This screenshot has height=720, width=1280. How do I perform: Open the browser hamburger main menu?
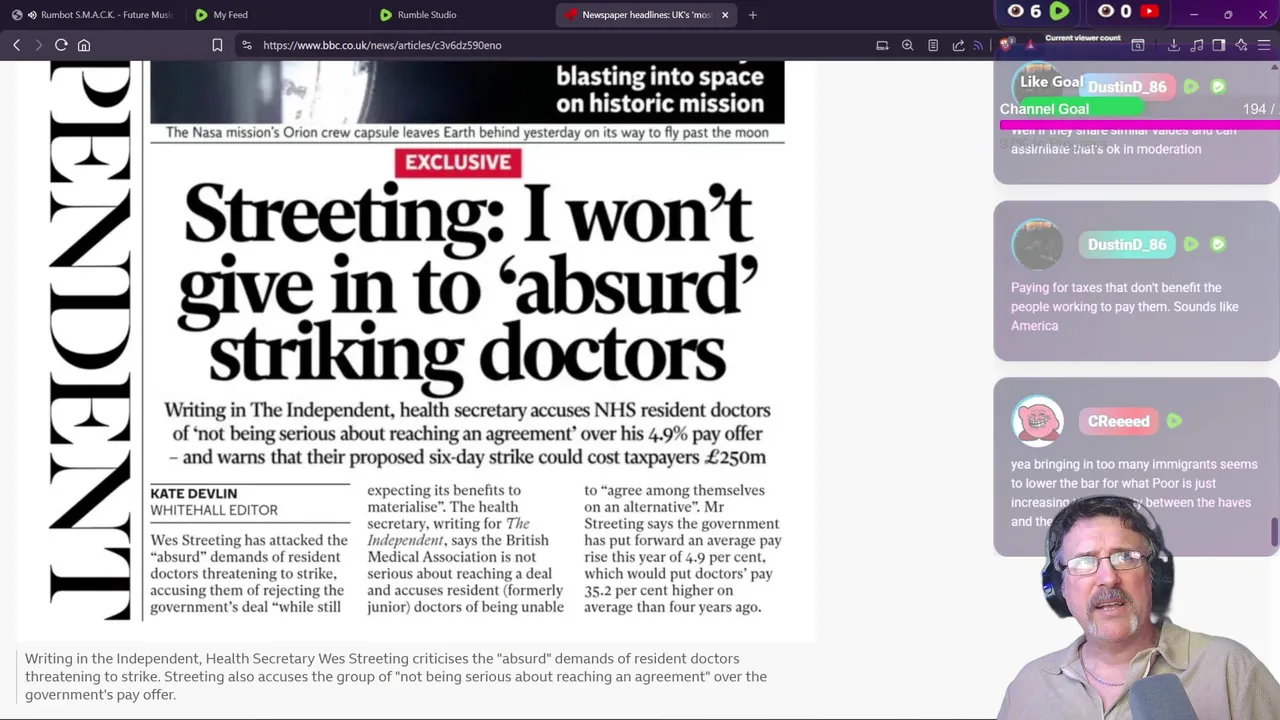1264,45
